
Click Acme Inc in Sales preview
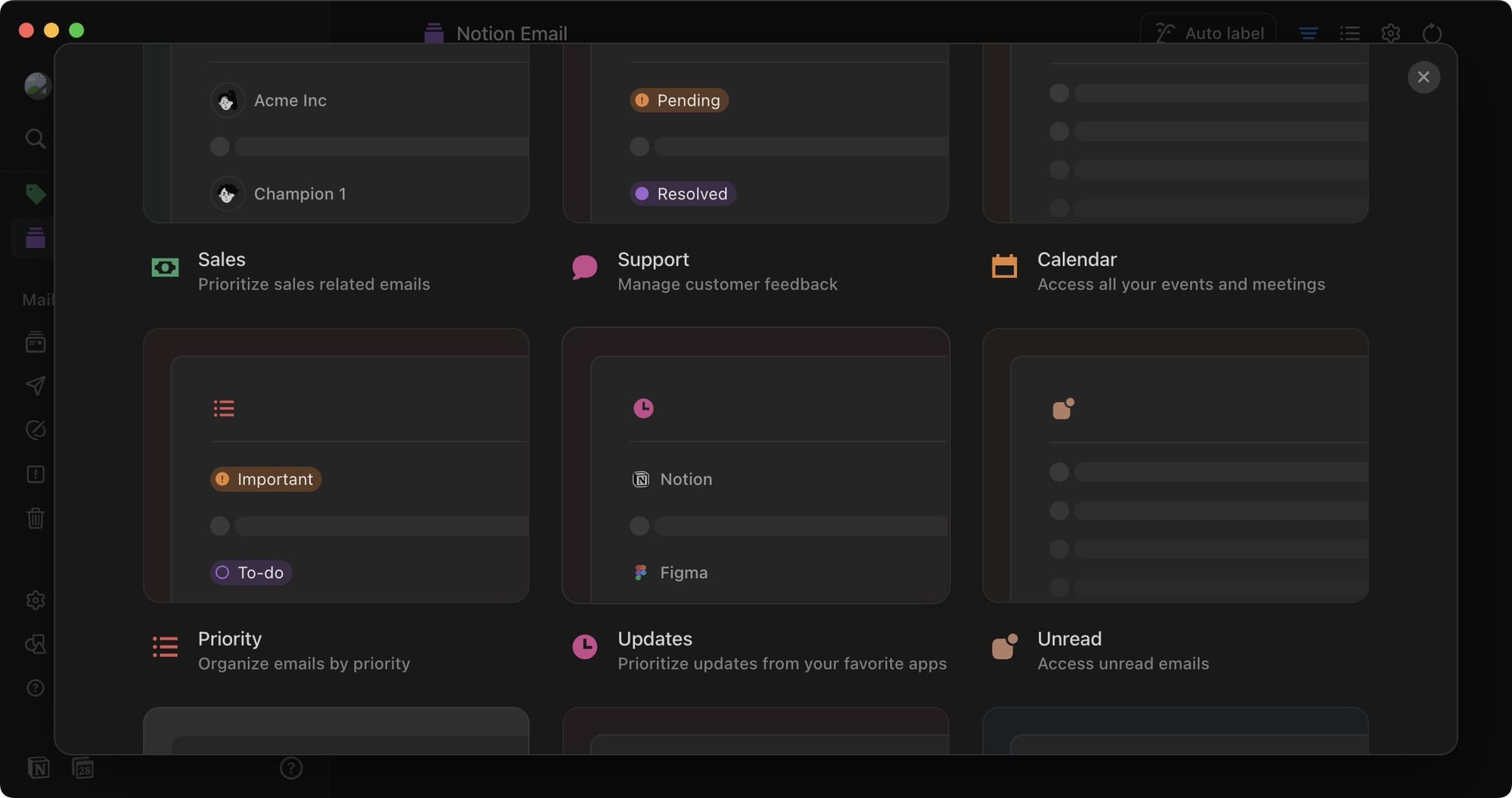click(x=269, y=101)
